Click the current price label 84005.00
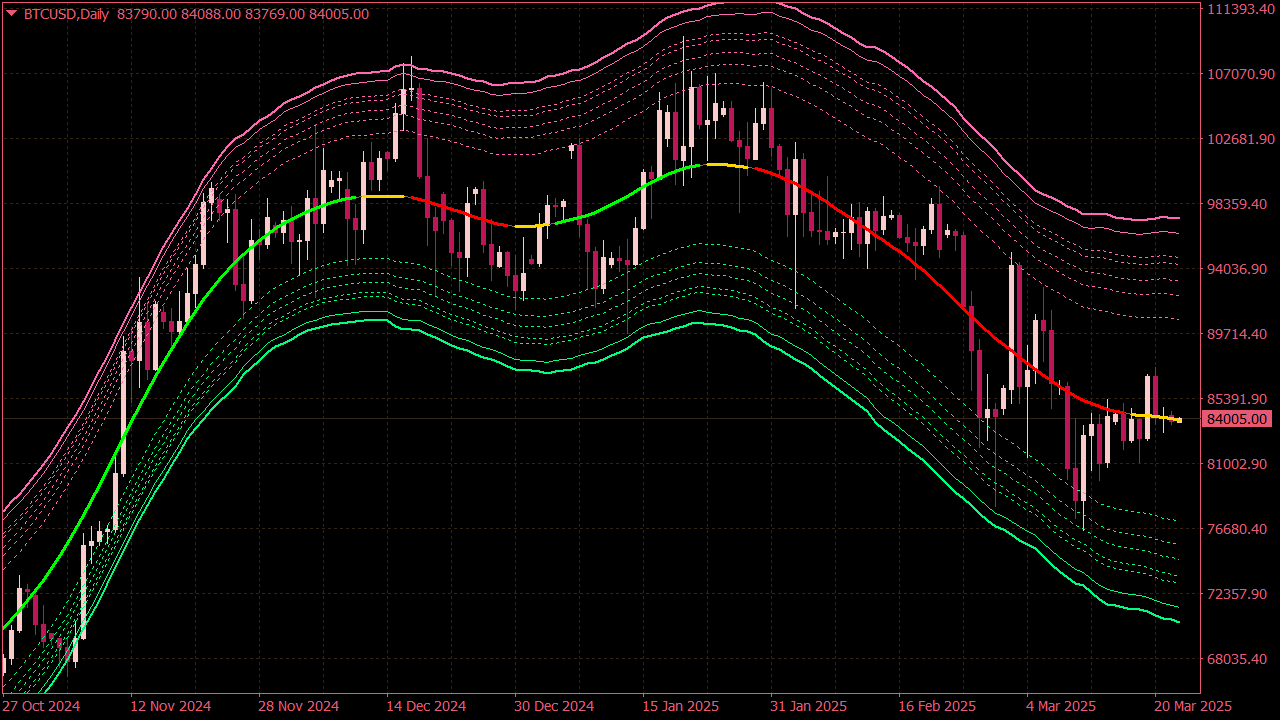This screenshot has width=1280, height=720. [1237, 419]
